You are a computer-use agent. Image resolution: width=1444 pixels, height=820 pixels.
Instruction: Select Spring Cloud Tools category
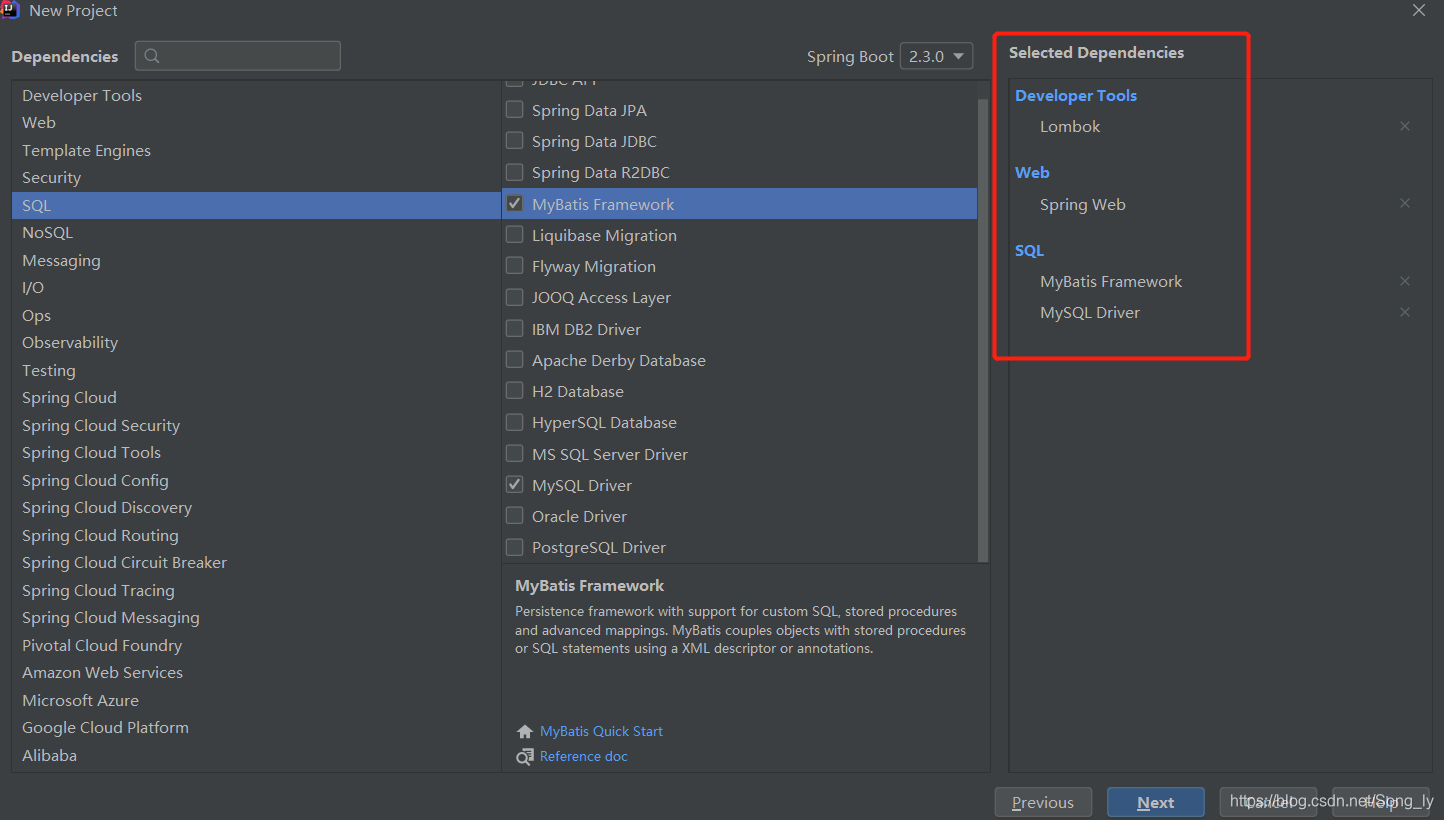[x=256, y=452]
